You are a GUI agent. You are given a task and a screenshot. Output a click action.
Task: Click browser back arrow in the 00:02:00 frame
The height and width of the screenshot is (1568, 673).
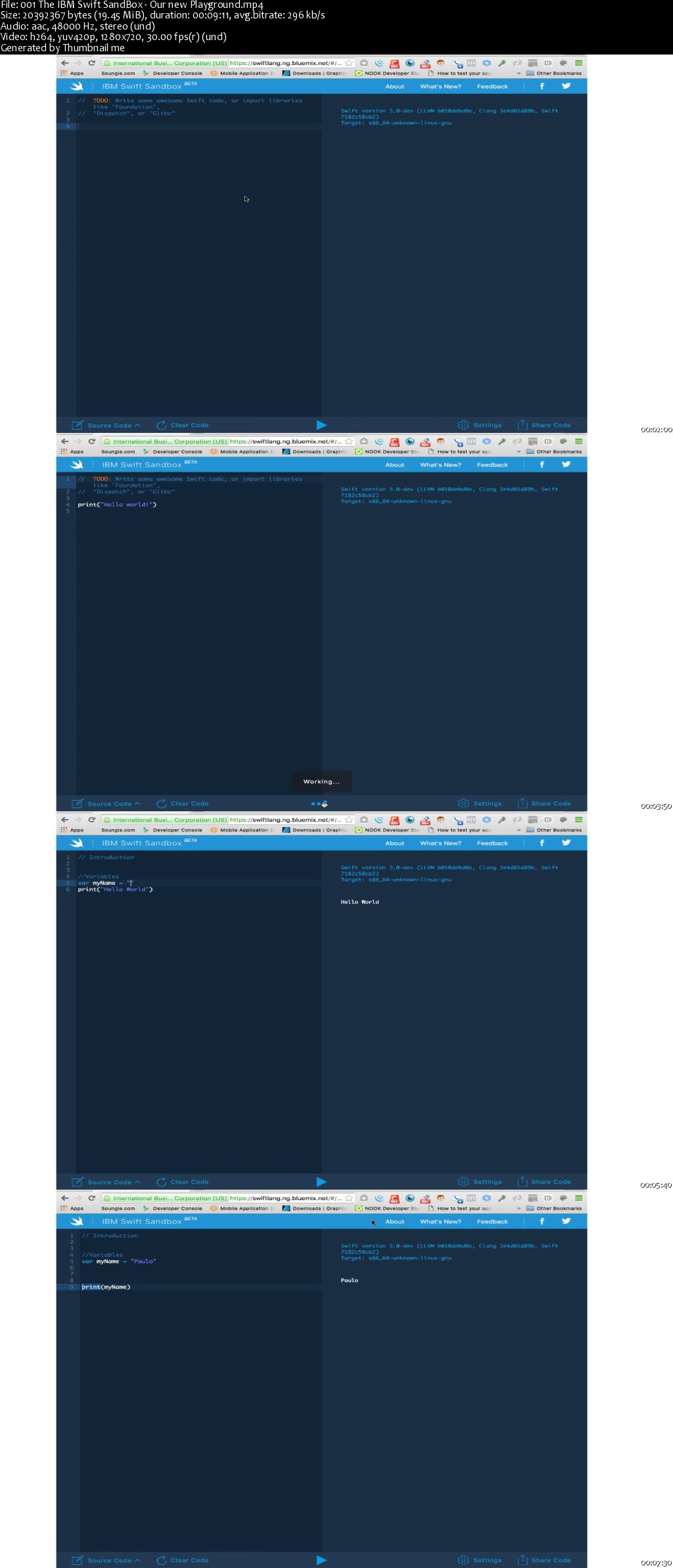click(64, 63)
